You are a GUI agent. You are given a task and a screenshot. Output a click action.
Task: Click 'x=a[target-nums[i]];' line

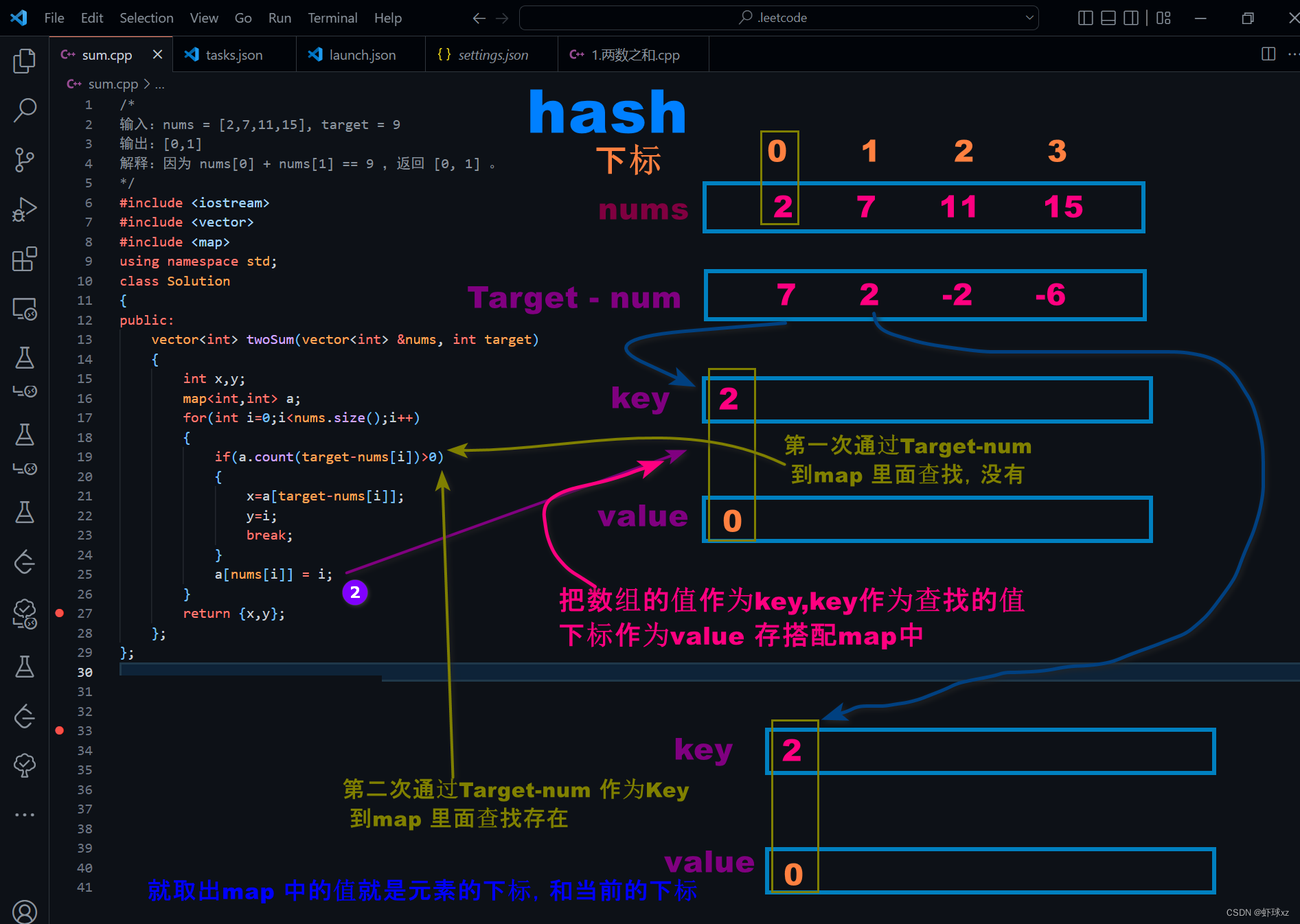[x=326, y=496]
